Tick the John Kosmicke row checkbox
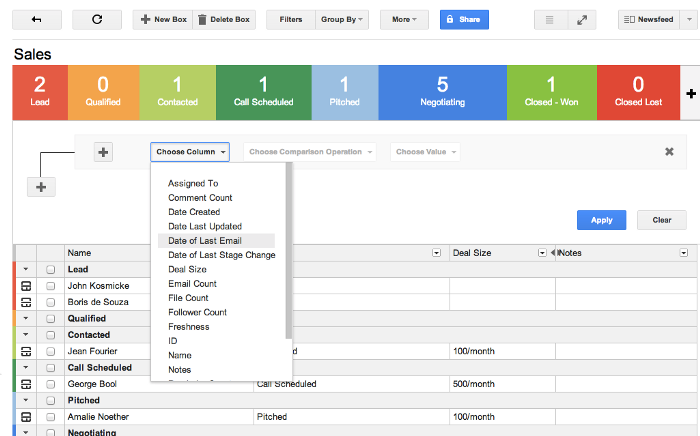 click(50, 286)
